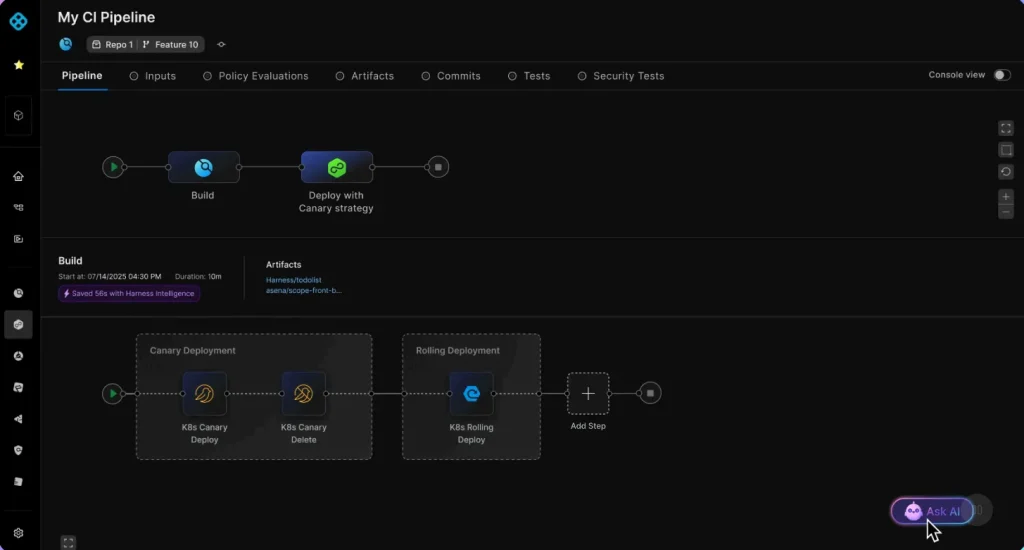Click the Add Step plus box
The width and height of the screenshot is (1024, 550).
pyautogui.click(x=588, y=394)
